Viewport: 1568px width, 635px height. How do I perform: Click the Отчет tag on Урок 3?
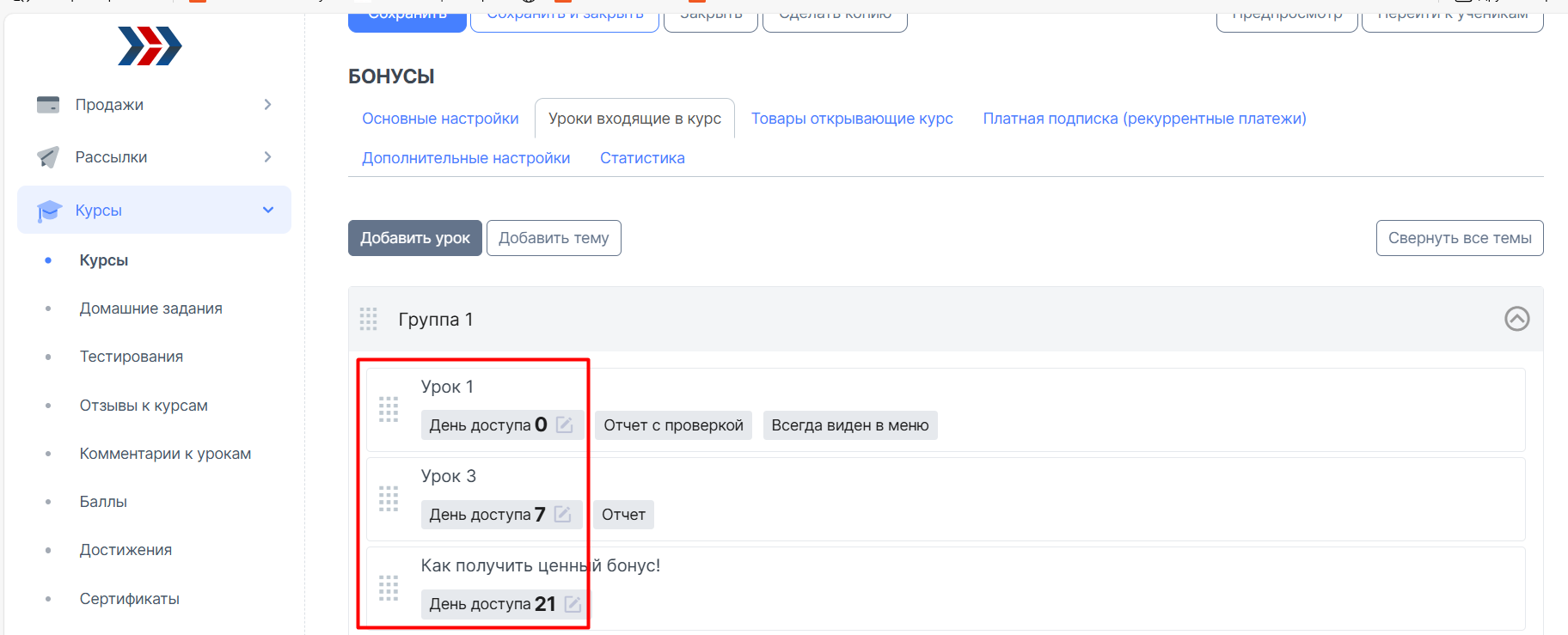coord(623,515)
